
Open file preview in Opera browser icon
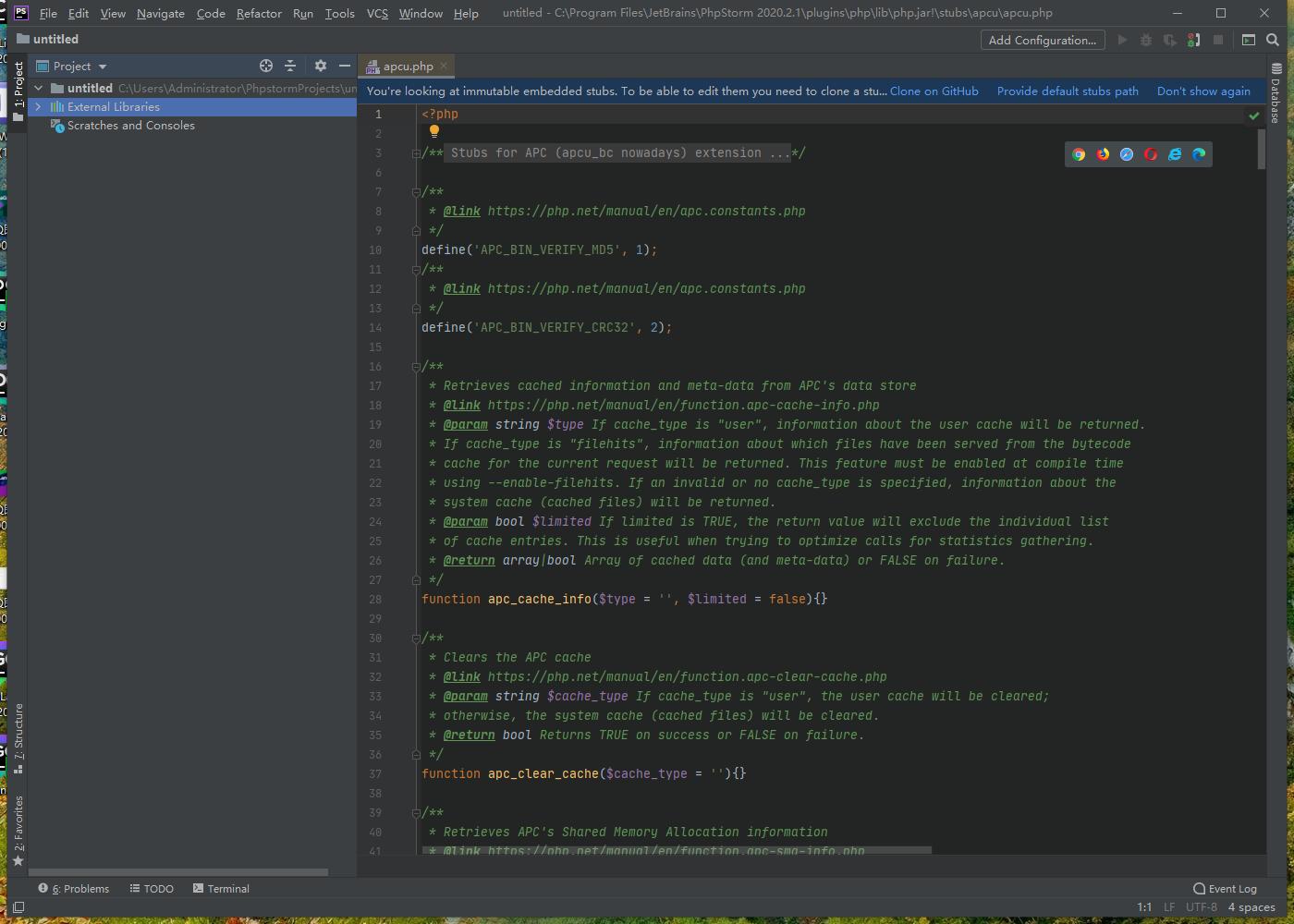point(1151,154)
